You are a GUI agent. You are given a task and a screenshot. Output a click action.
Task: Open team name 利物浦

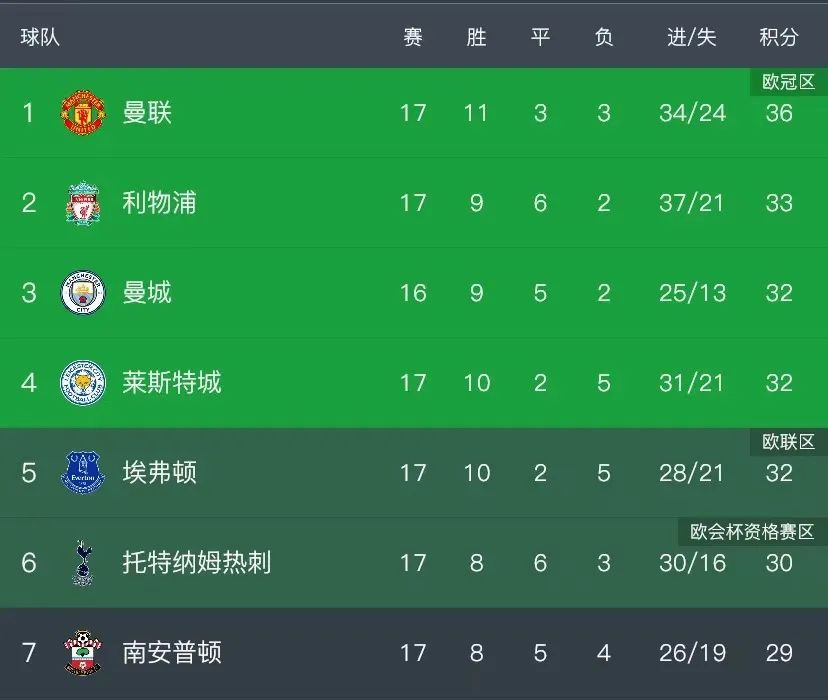159,203
